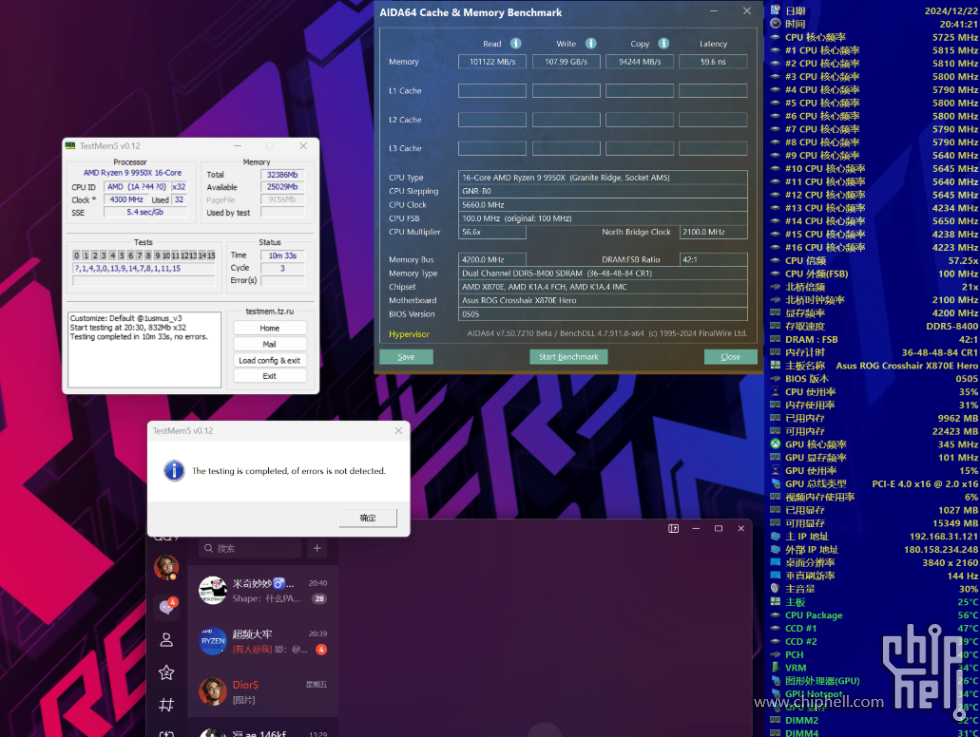The width and height of the screenshot is (980, 737).
Task: Click the QQ search field
Action: [x=251, y=548]
